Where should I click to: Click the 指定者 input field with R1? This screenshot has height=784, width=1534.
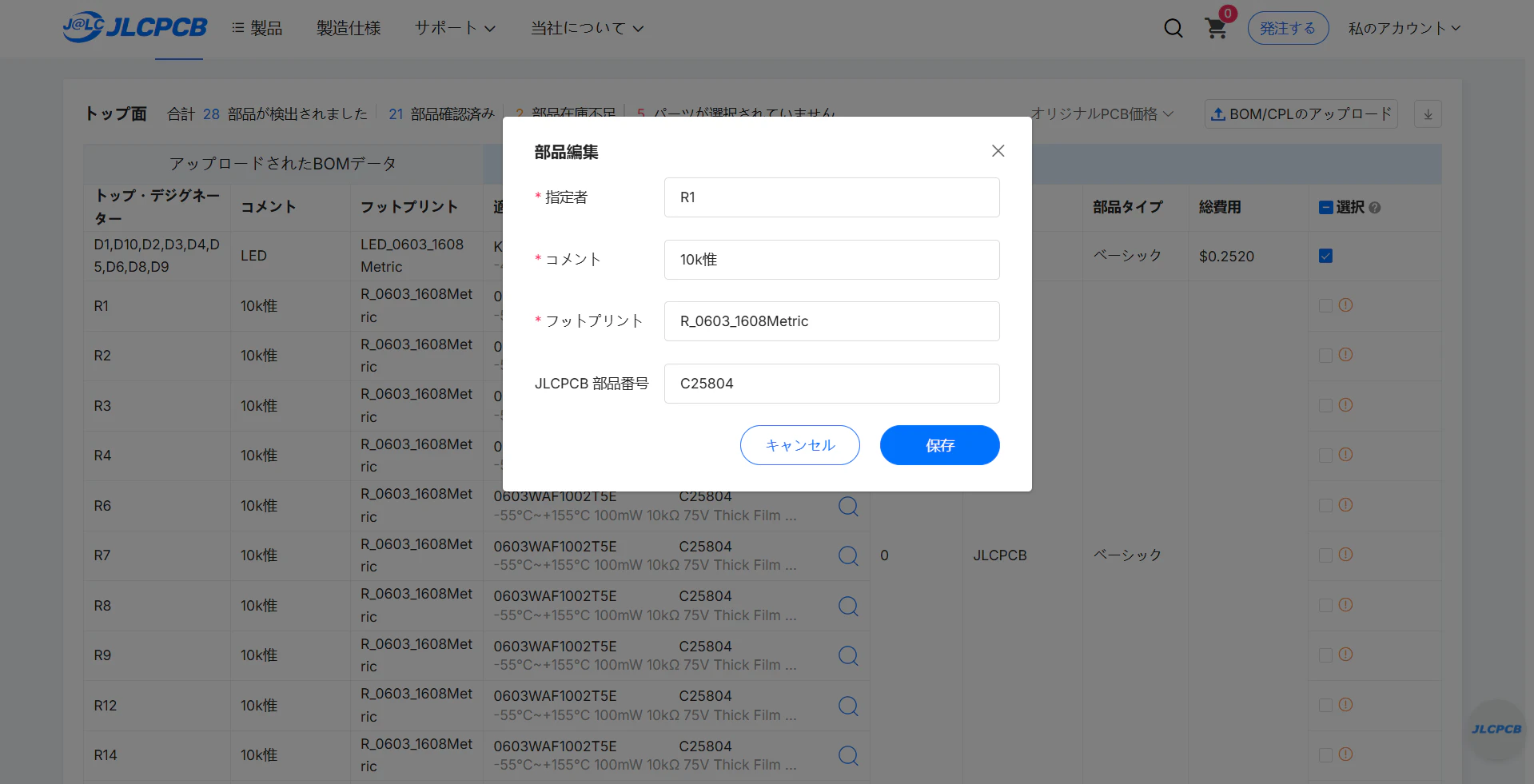pos(832,197)
